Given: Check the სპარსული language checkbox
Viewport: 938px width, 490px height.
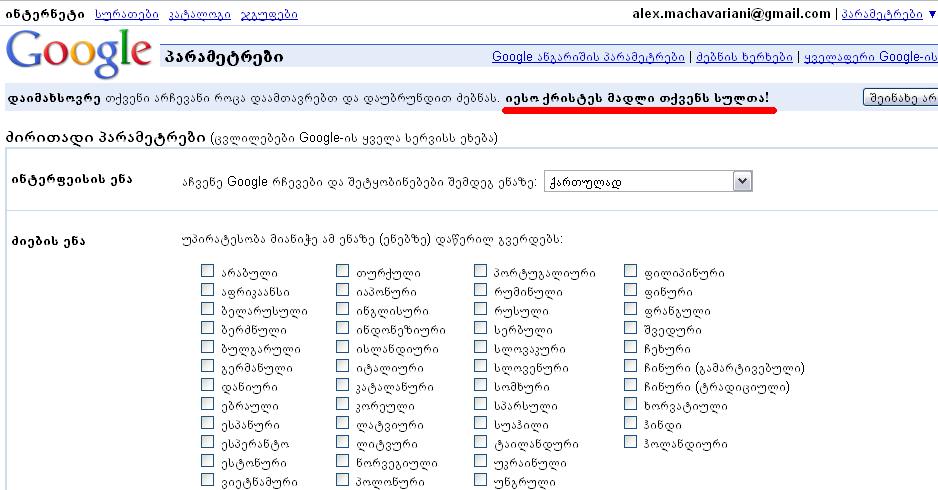Looking at the screenshot, I should 480,404.
